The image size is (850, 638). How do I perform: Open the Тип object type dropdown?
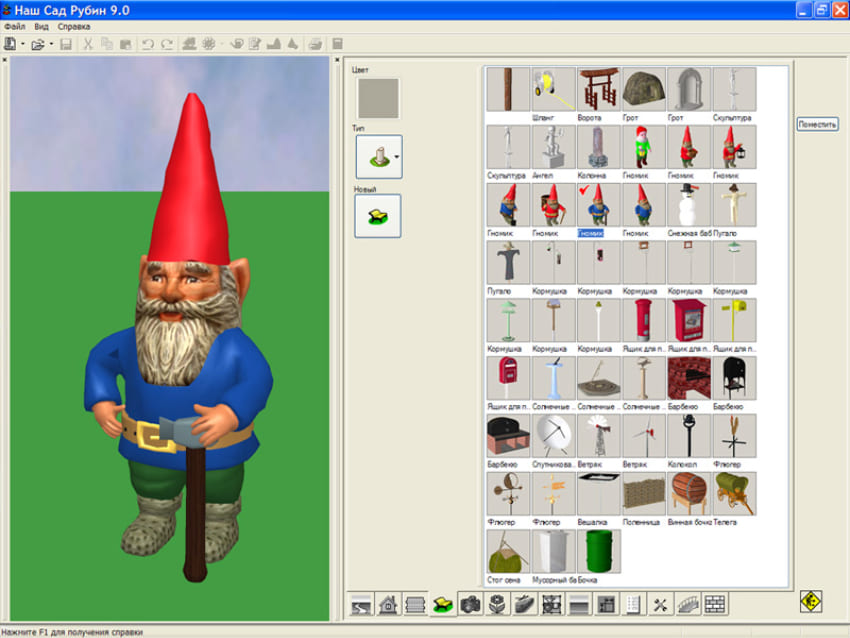pyautogui.click(x=379, y=157)
